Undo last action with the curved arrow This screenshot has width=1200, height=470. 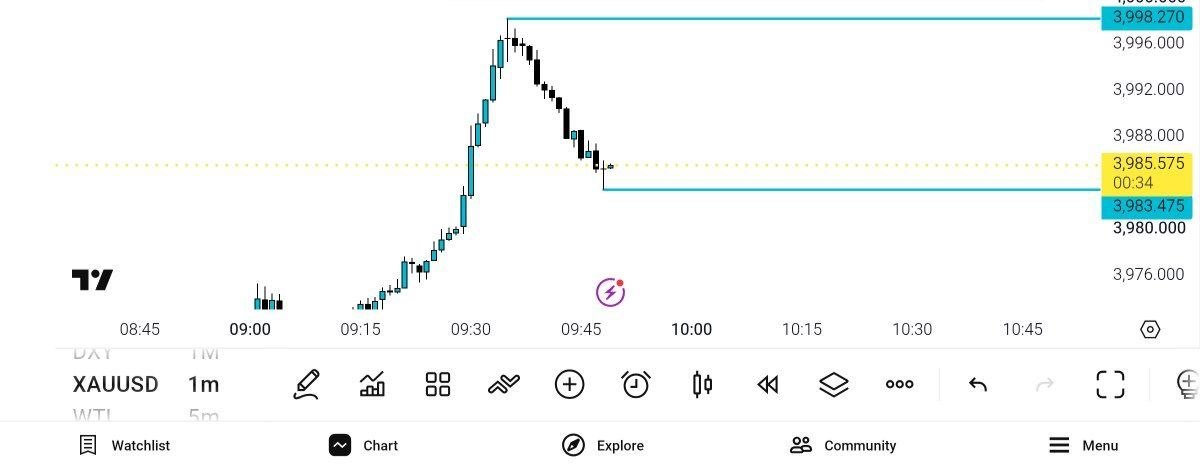tap(978, 384)
